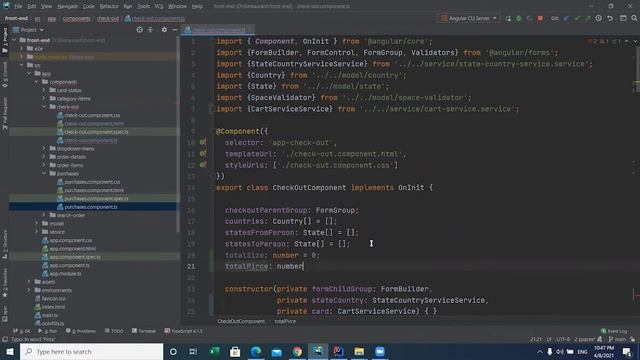Expand the service folder
Viewport: 640px width, 360px height.
pyautogui.click(x=36, y=232)
